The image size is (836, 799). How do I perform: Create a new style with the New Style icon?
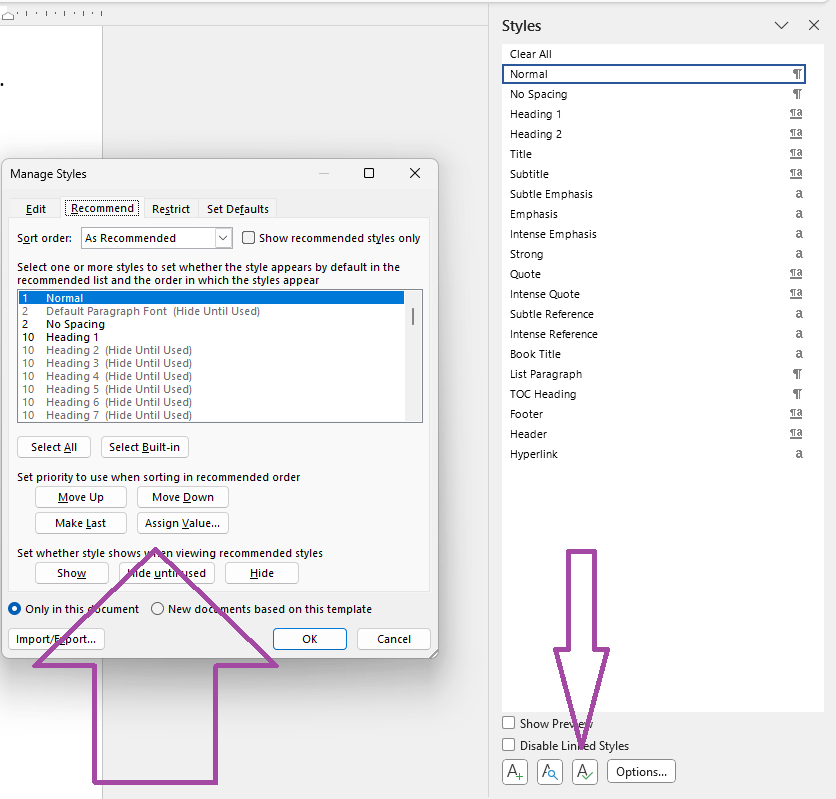click(514, 771)
